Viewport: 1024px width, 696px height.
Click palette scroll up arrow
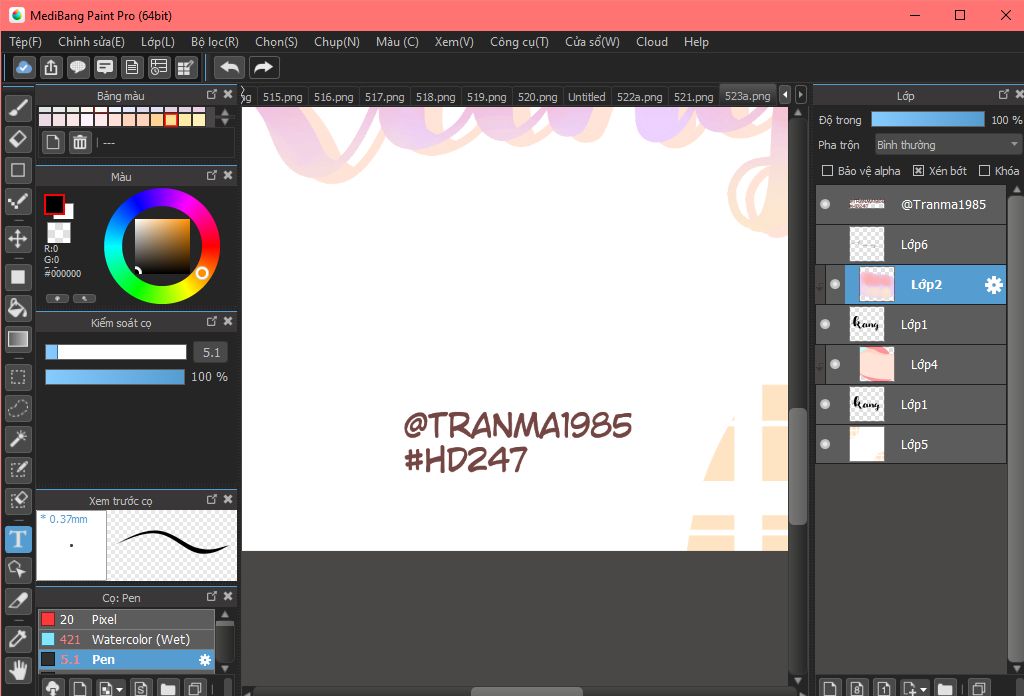[225, 112]
